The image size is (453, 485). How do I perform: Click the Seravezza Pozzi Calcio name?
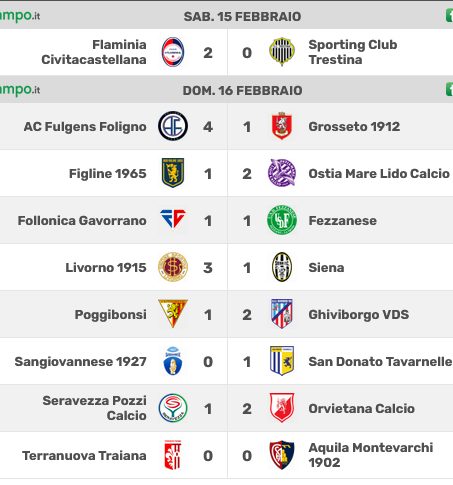(x=94, y=408)
